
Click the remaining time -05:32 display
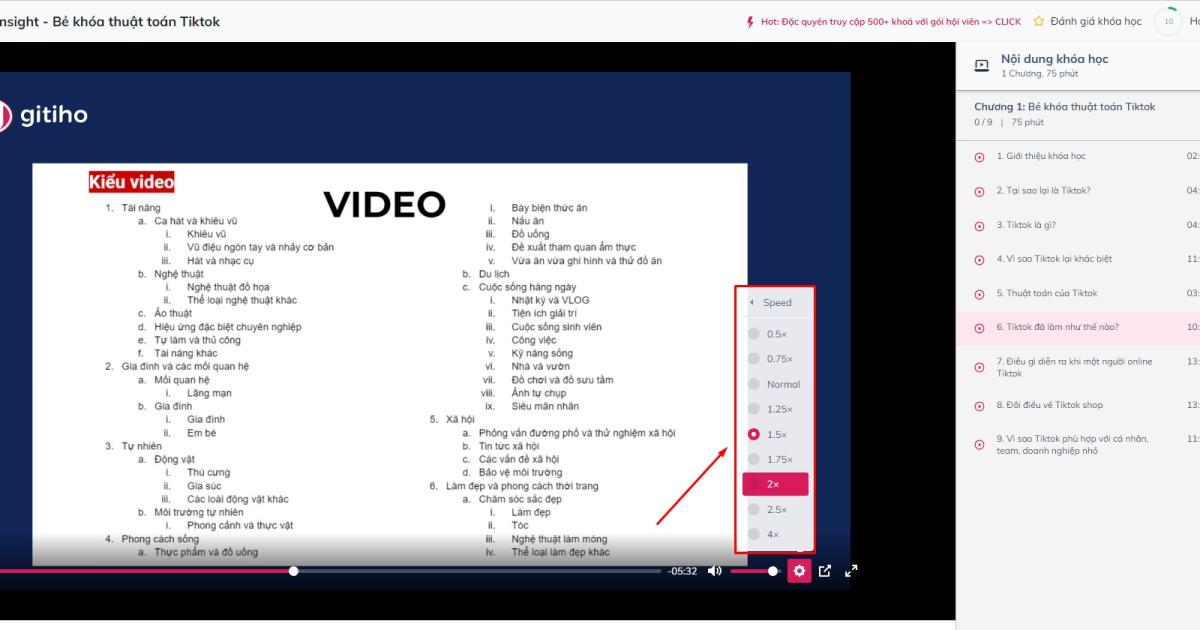(x=682, y=571)
